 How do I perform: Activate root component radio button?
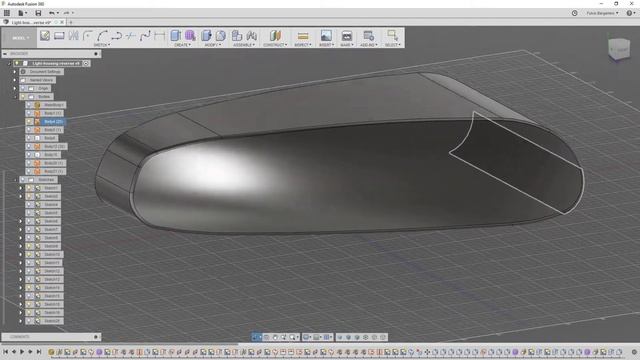tap(86, 63)
